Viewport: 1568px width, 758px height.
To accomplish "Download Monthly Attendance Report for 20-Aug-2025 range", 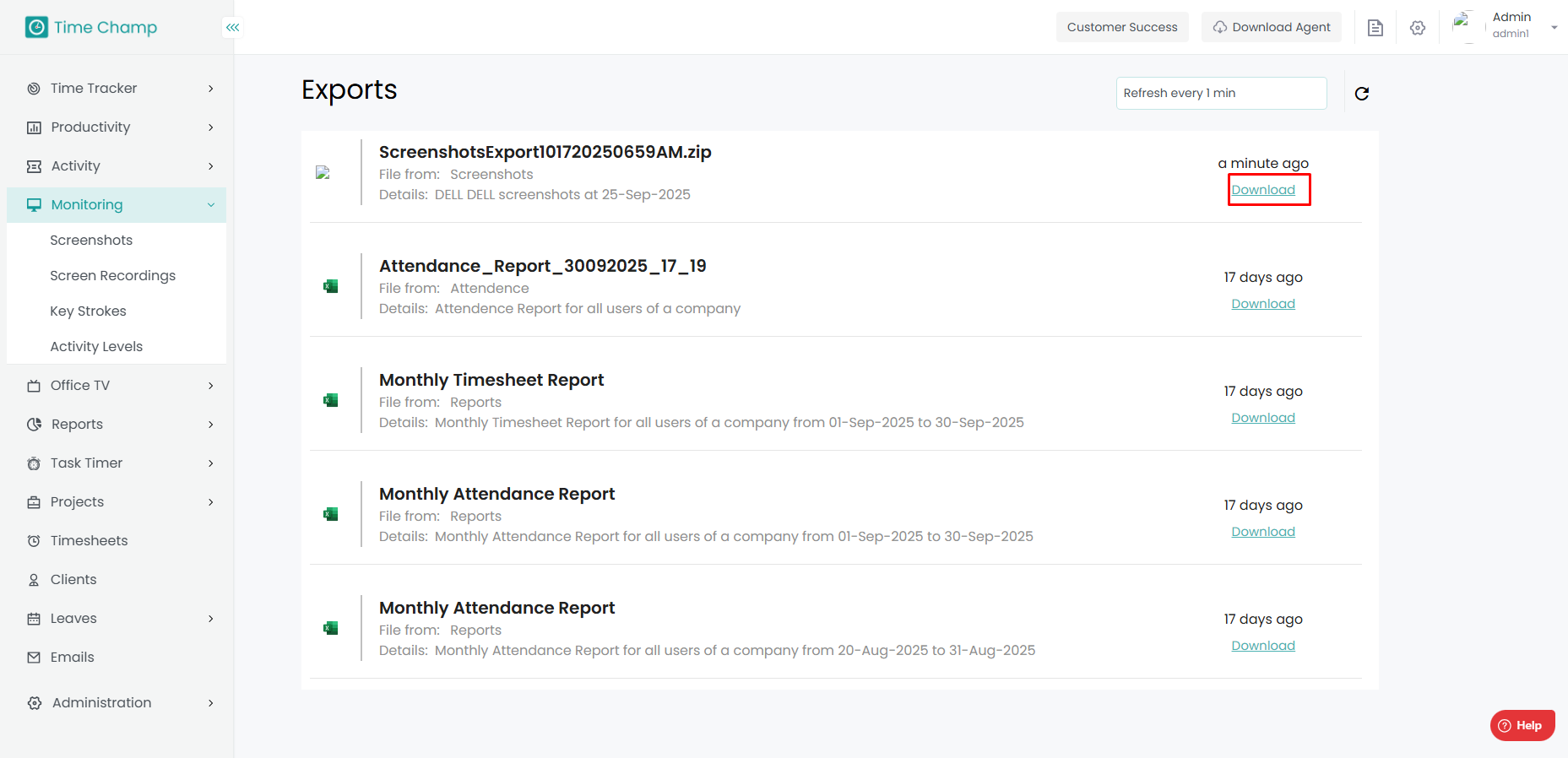I will point(1263,646).
